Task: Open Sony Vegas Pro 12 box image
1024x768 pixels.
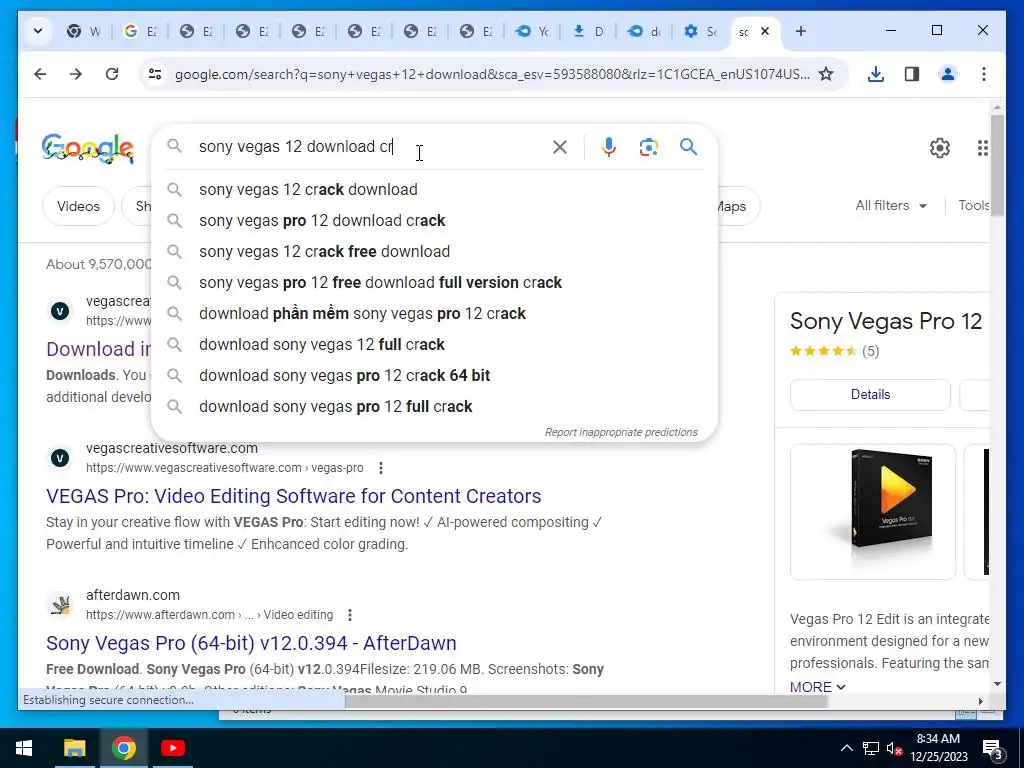Action: 873,512
